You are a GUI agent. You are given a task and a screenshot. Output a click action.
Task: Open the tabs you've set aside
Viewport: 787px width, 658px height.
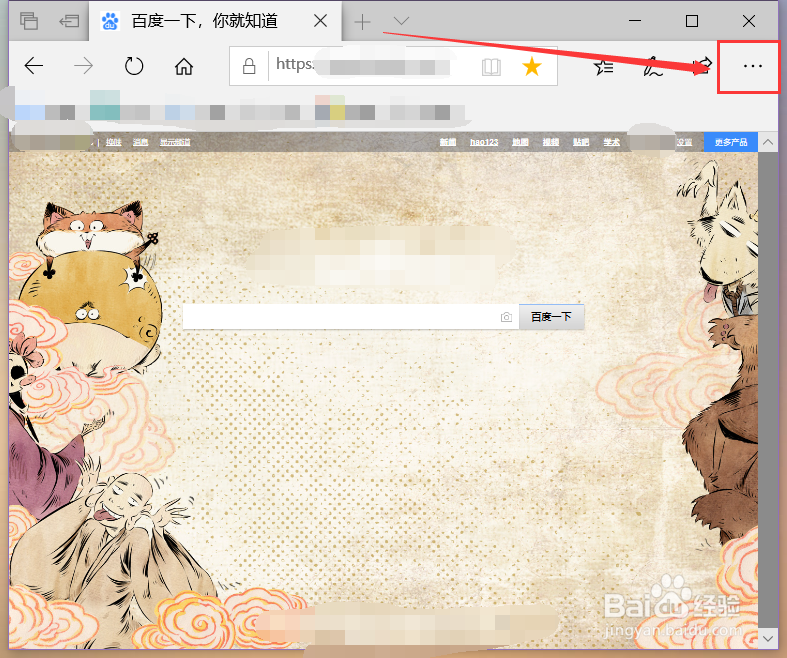[x=29, y=21]
